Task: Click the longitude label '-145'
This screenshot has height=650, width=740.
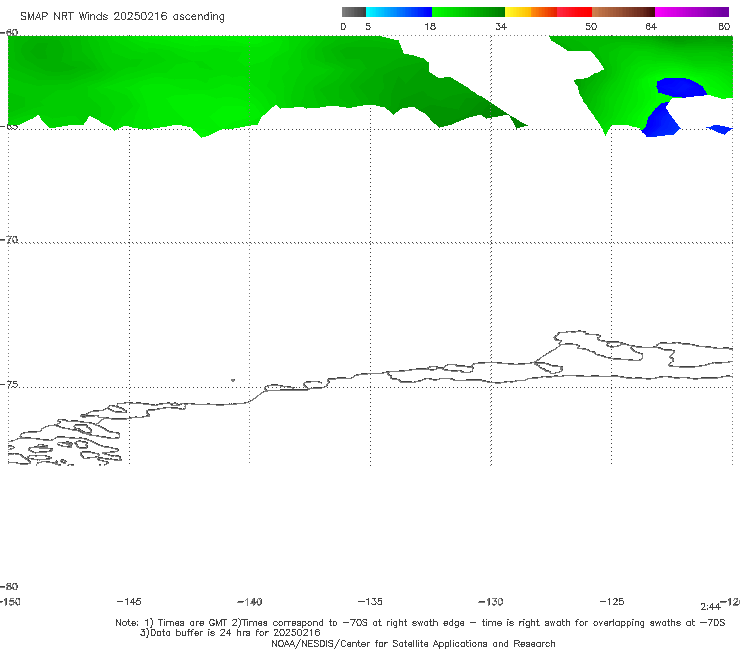Action: 129,601
